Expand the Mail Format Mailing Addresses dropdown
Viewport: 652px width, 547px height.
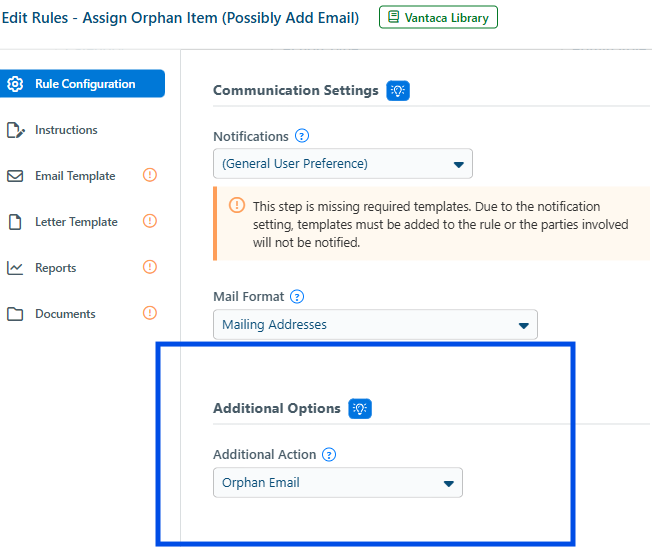coord(375,324)
